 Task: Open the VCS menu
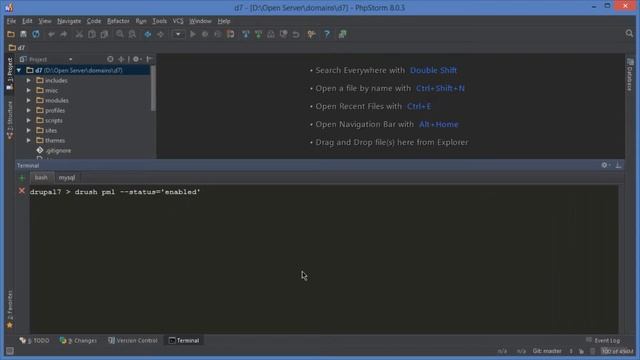[178, 21]
